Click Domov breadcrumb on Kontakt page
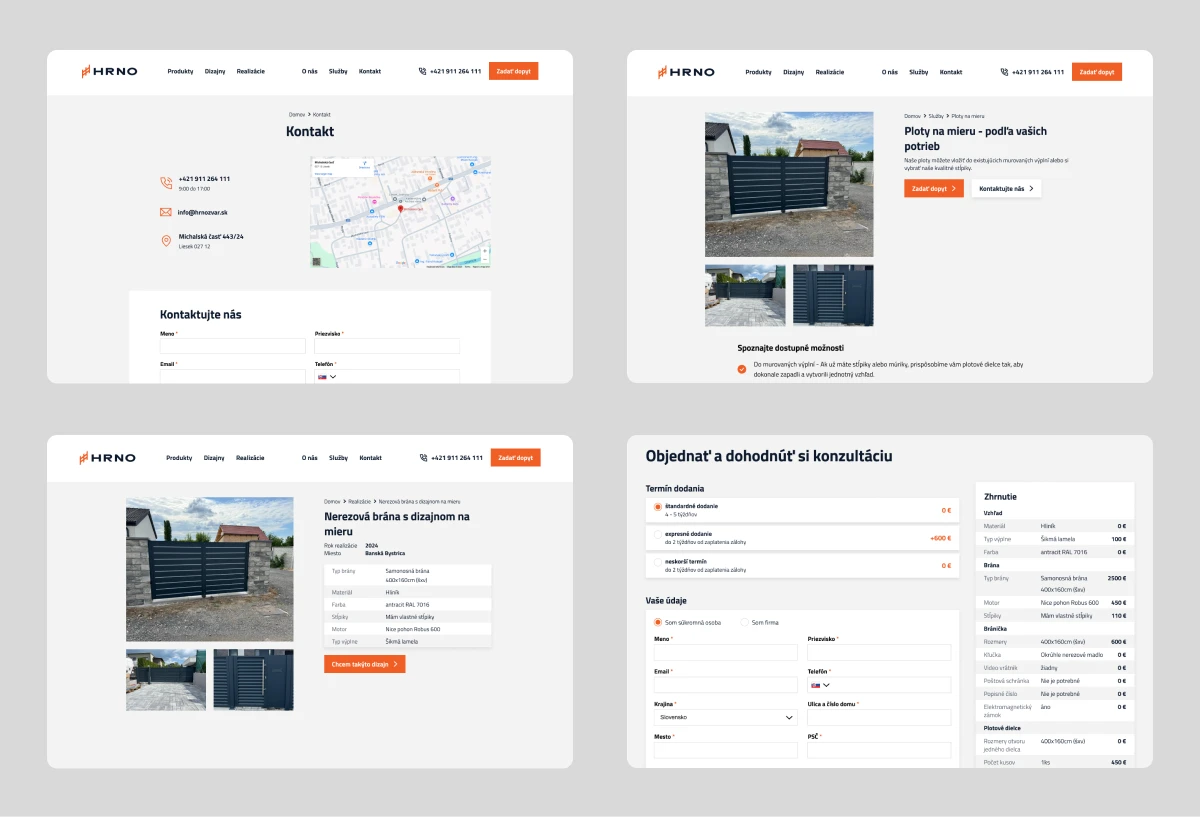The width and height of the screenshot is (1200, 817). pyautogui.click(x=297, y=115)
